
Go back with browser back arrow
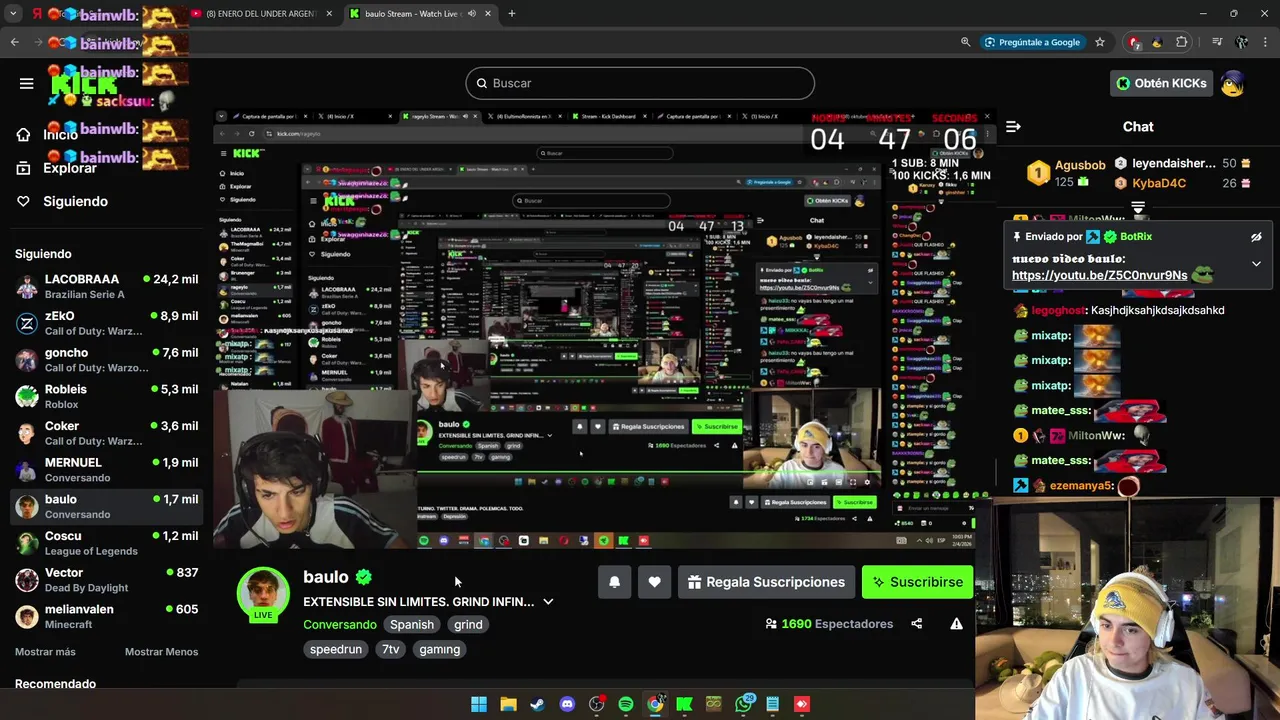15,42
